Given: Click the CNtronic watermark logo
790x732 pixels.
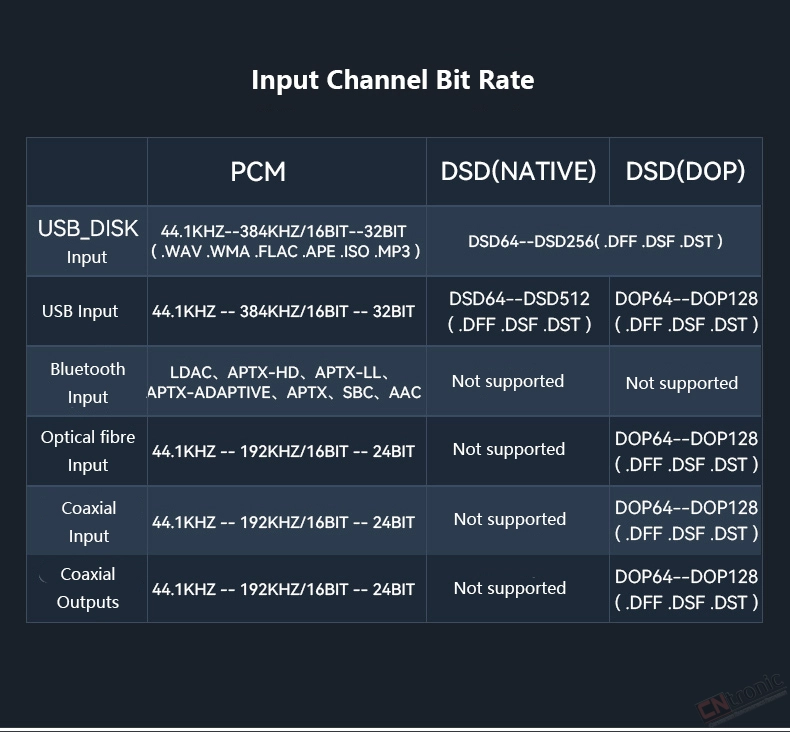Looking at the screenshot, I should [741, 698].
